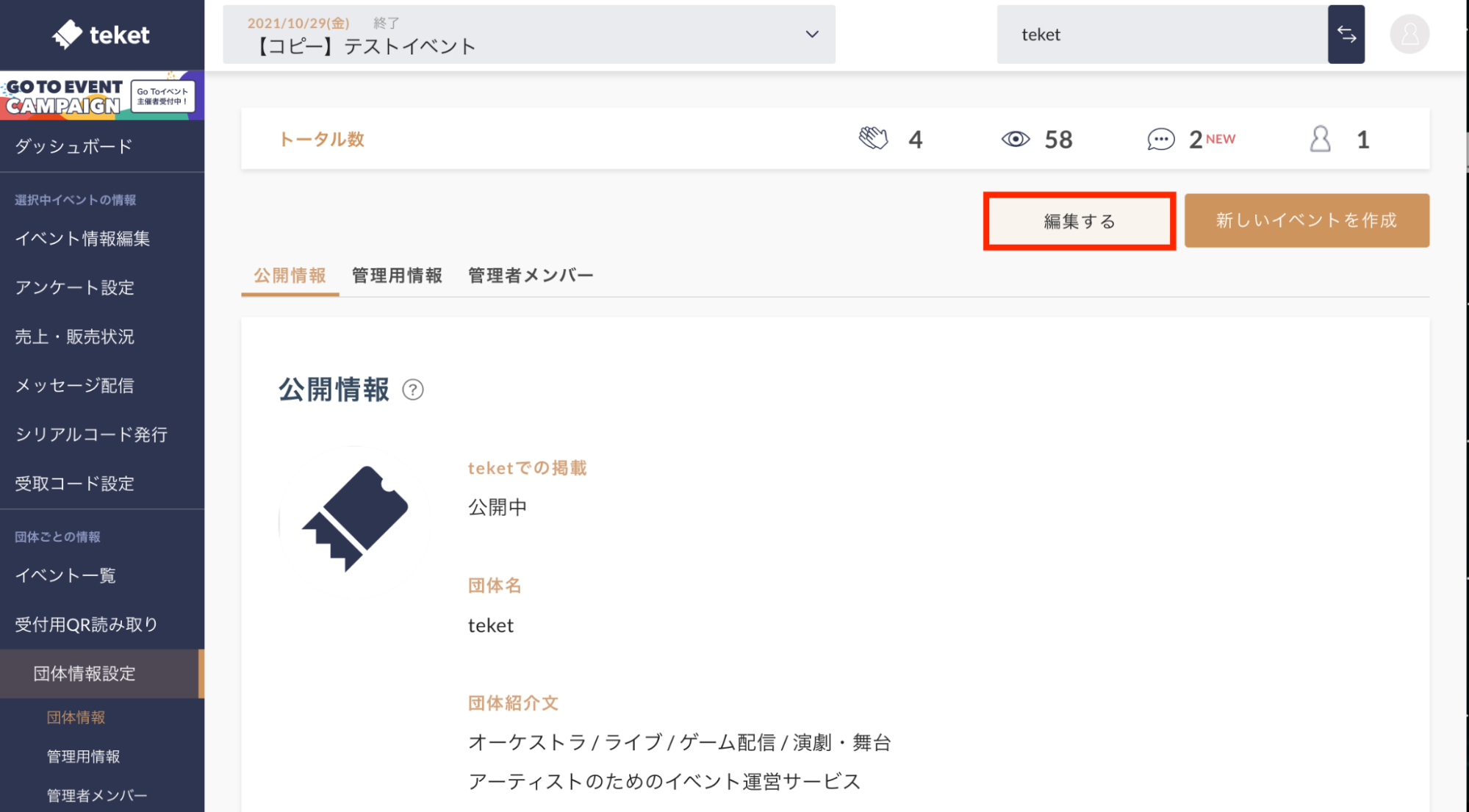Click the help question mark beside 公開情報

coord(413,389)
